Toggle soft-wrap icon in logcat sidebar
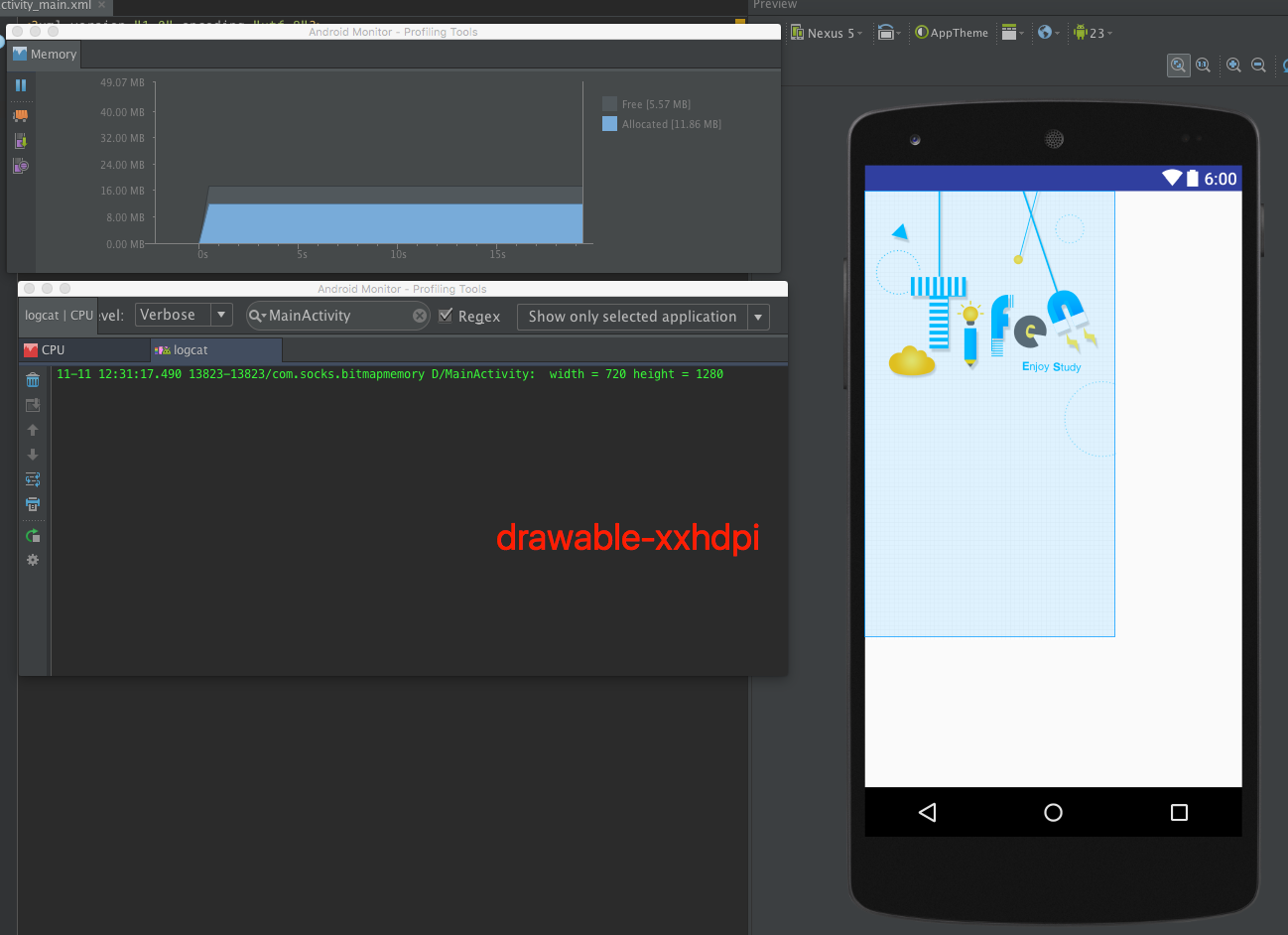Image resolution: width=1288 pixels, height=935 pixels. 33,479
